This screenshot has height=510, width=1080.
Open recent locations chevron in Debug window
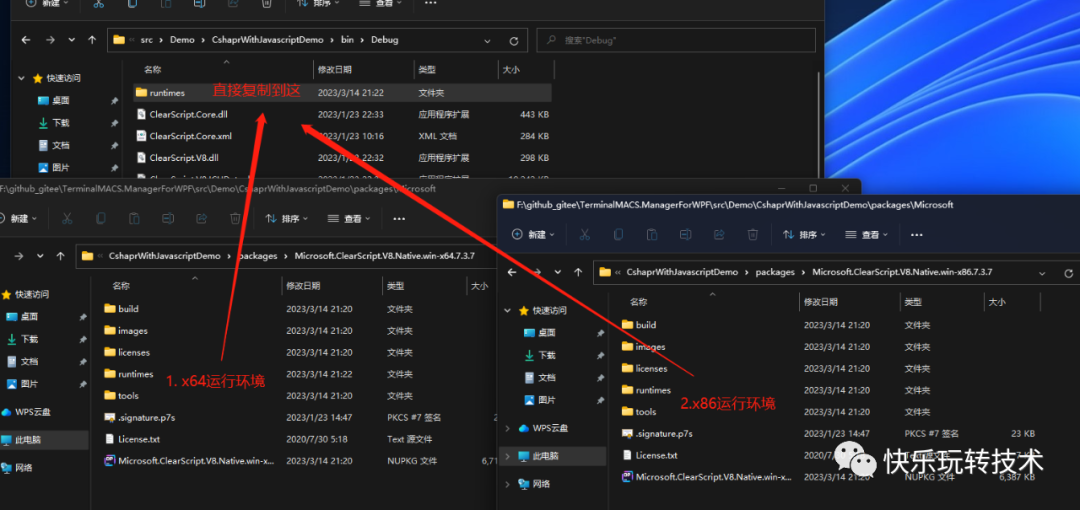[71, 40]
